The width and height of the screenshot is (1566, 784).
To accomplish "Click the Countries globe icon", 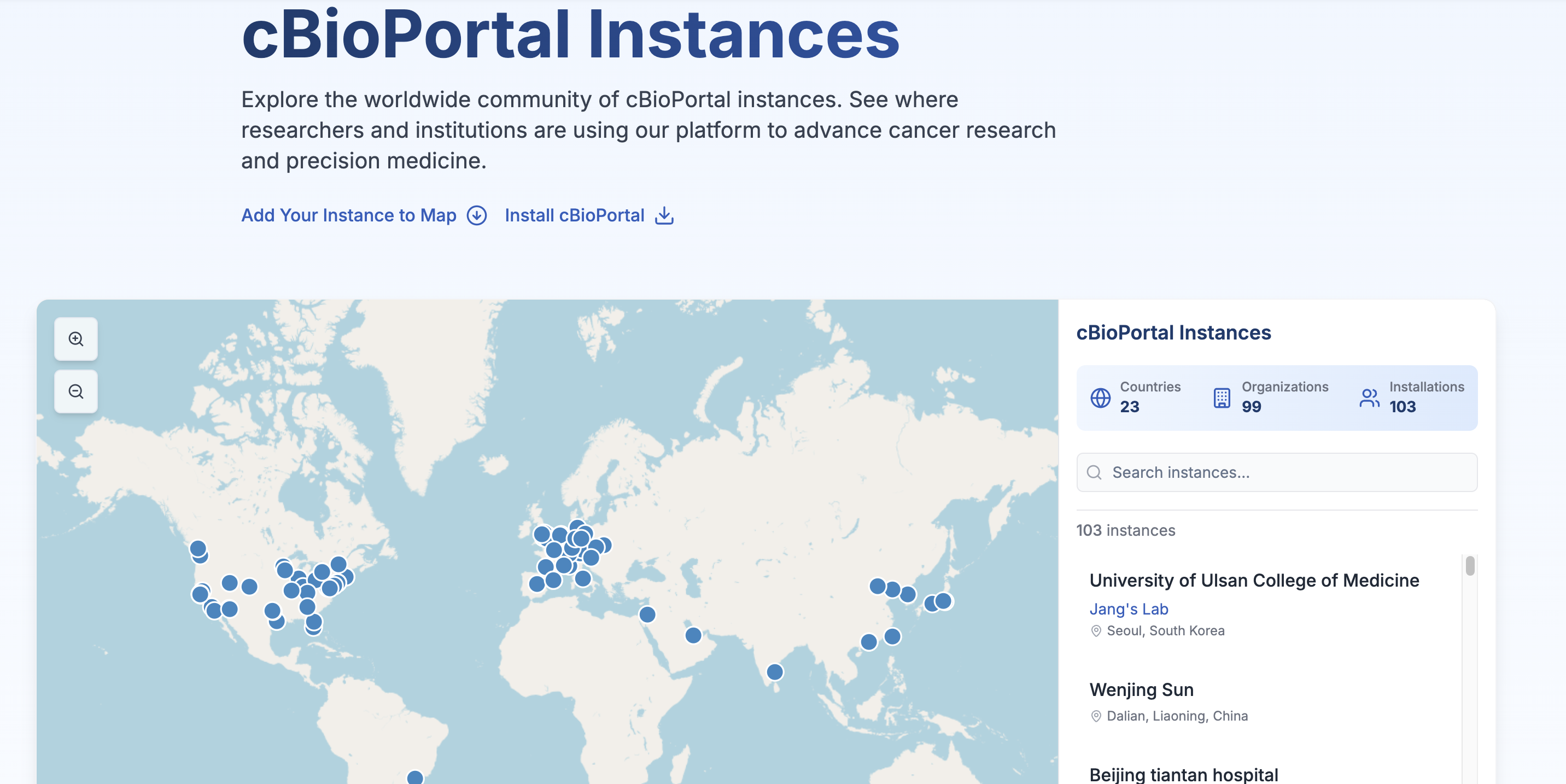I will click(1100, 397).
